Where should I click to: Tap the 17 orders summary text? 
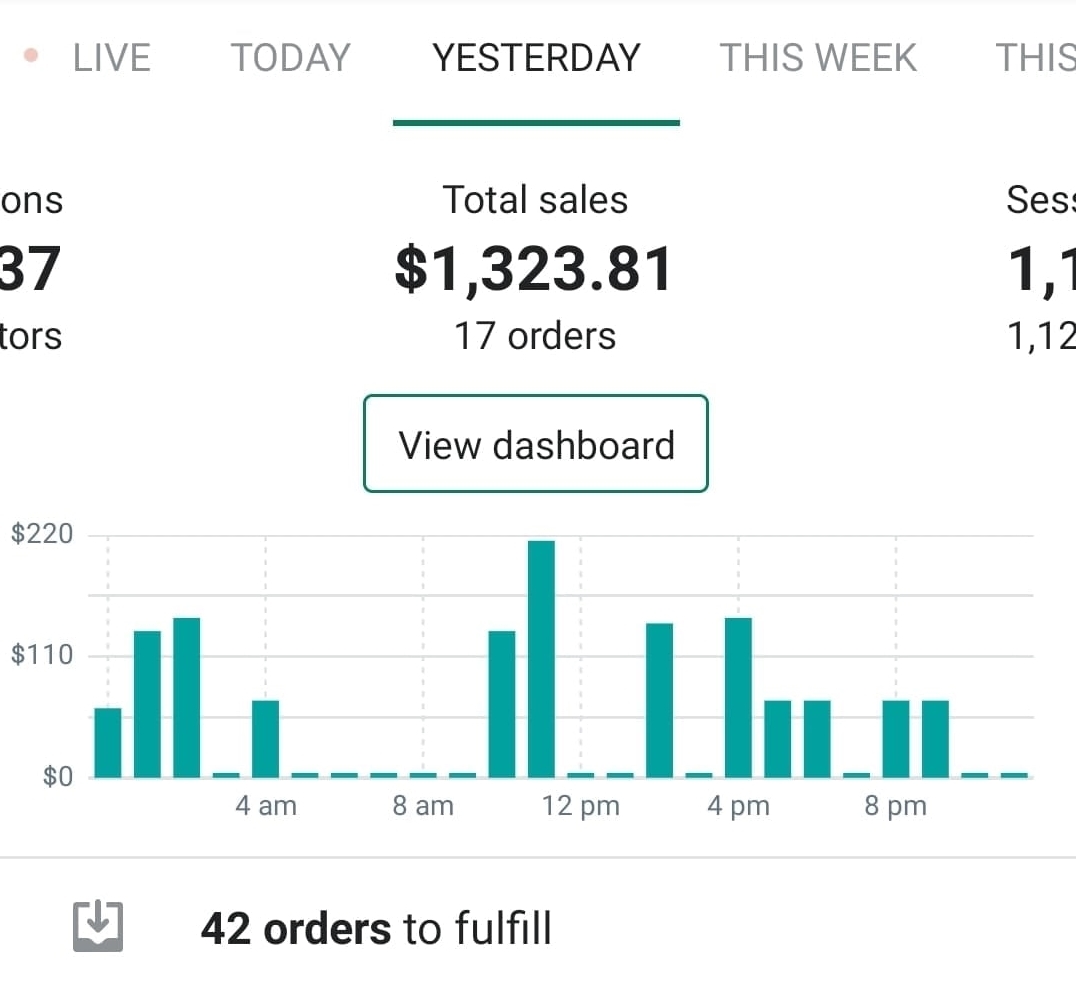tap(535, 336)
